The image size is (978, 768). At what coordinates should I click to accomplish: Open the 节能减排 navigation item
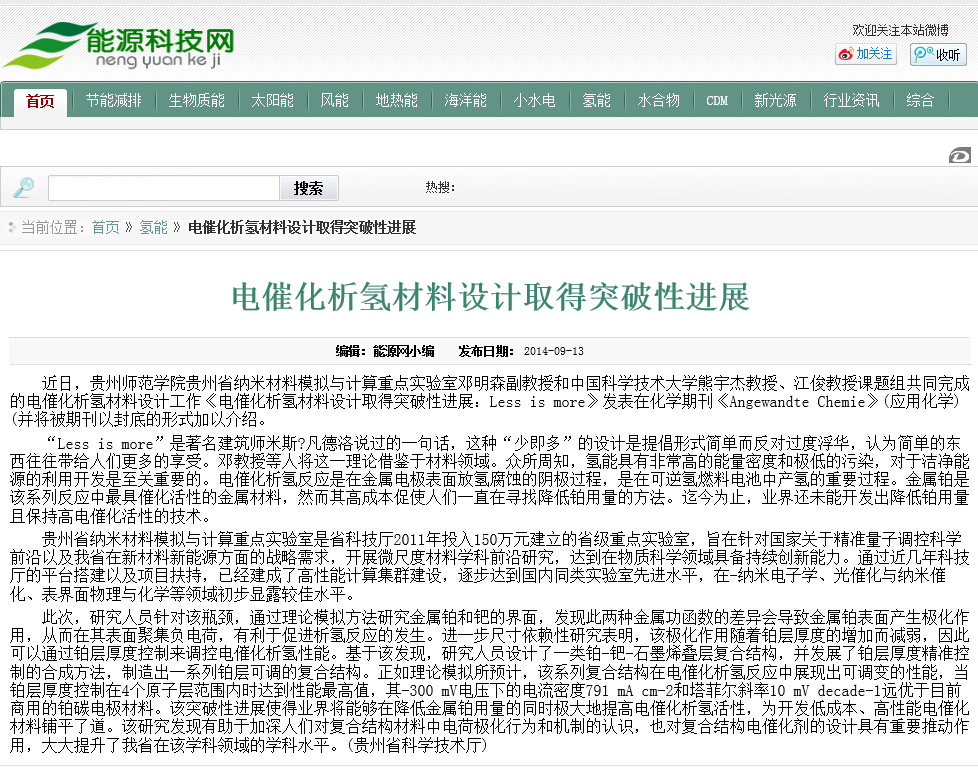click(x=114, y=100)
